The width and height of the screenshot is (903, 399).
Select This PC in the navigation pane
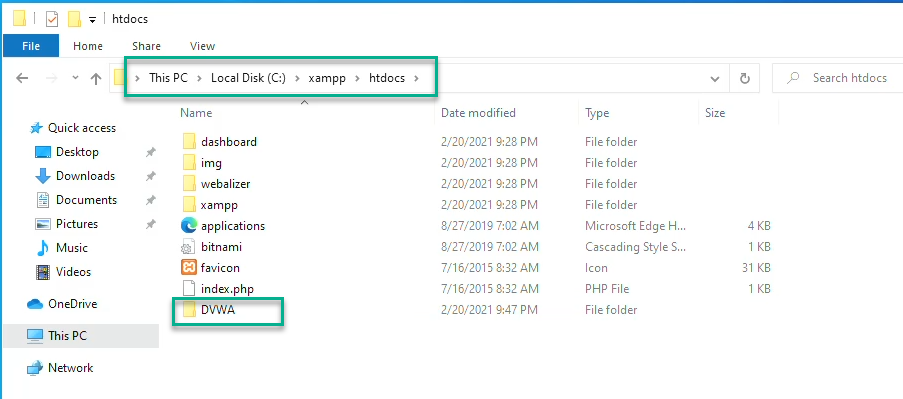[x=67, y=336]
